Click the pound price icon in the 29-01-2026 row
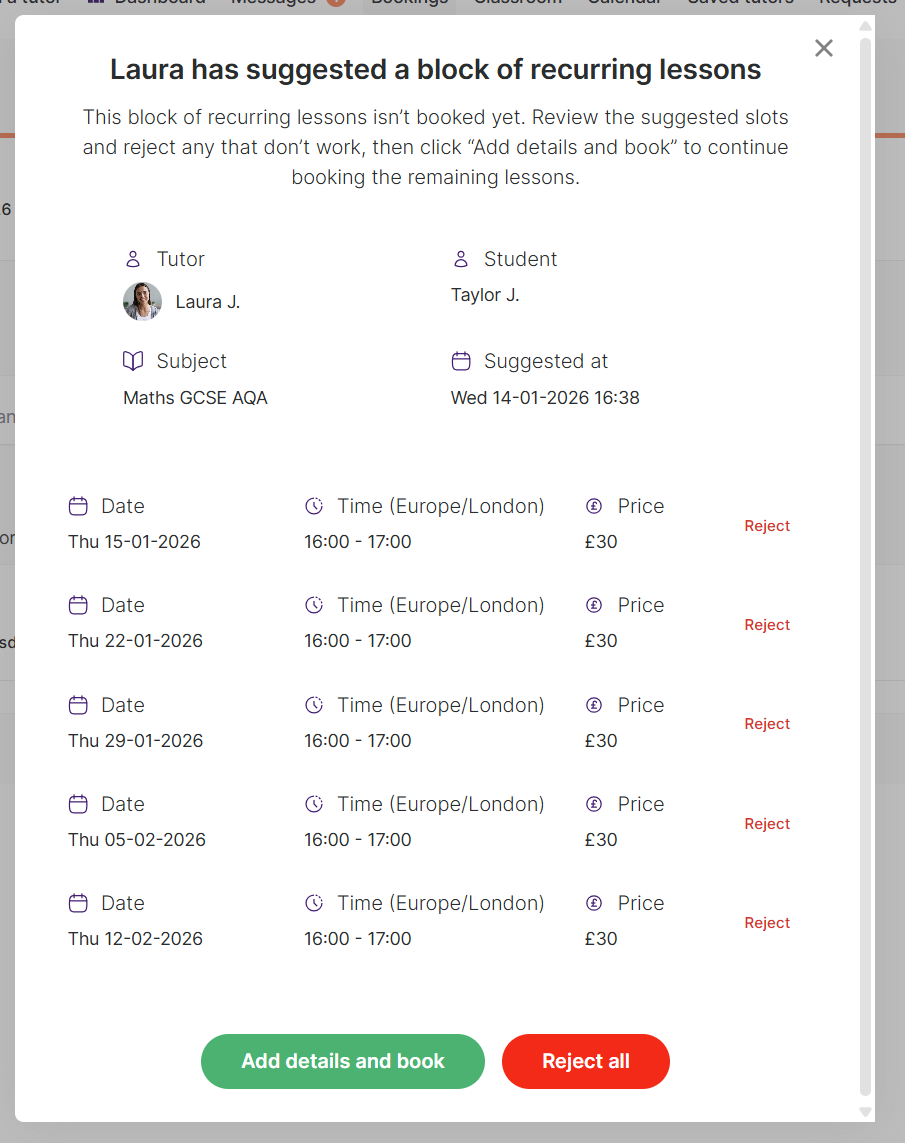Screen dimensions: 905x1143 click(x=594, y=705)
